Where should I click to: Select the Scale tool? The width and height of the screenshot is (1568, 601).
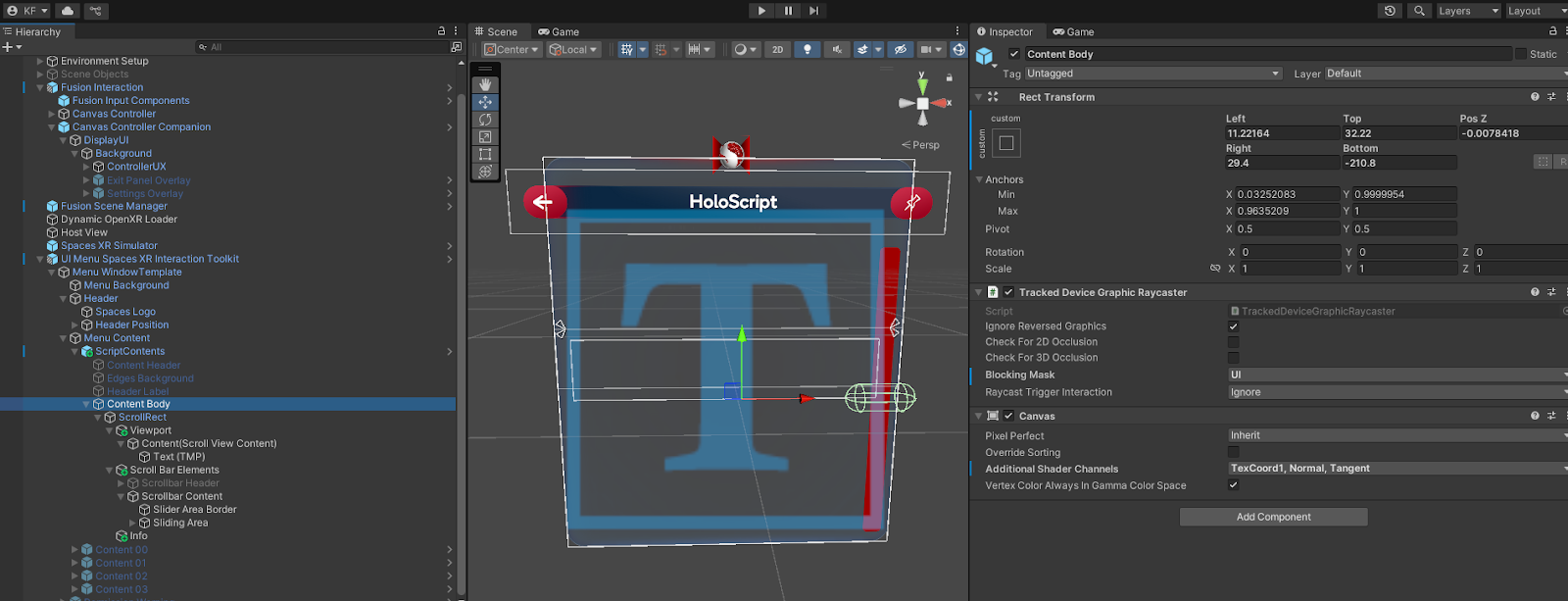click(485, 137)
